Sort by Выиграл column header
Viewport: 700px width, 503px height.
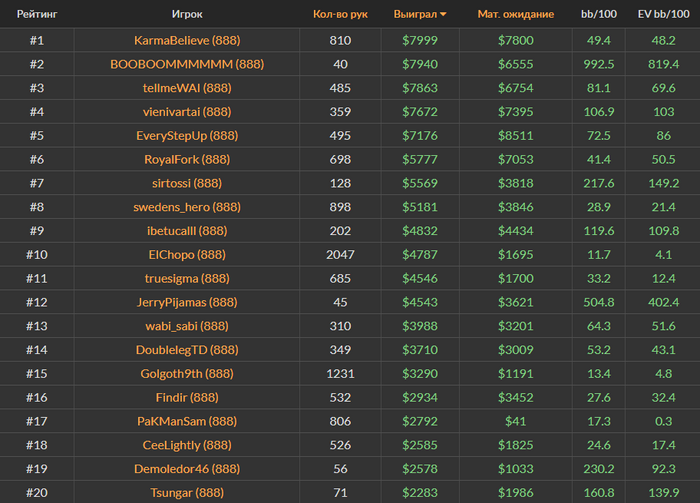415,14
